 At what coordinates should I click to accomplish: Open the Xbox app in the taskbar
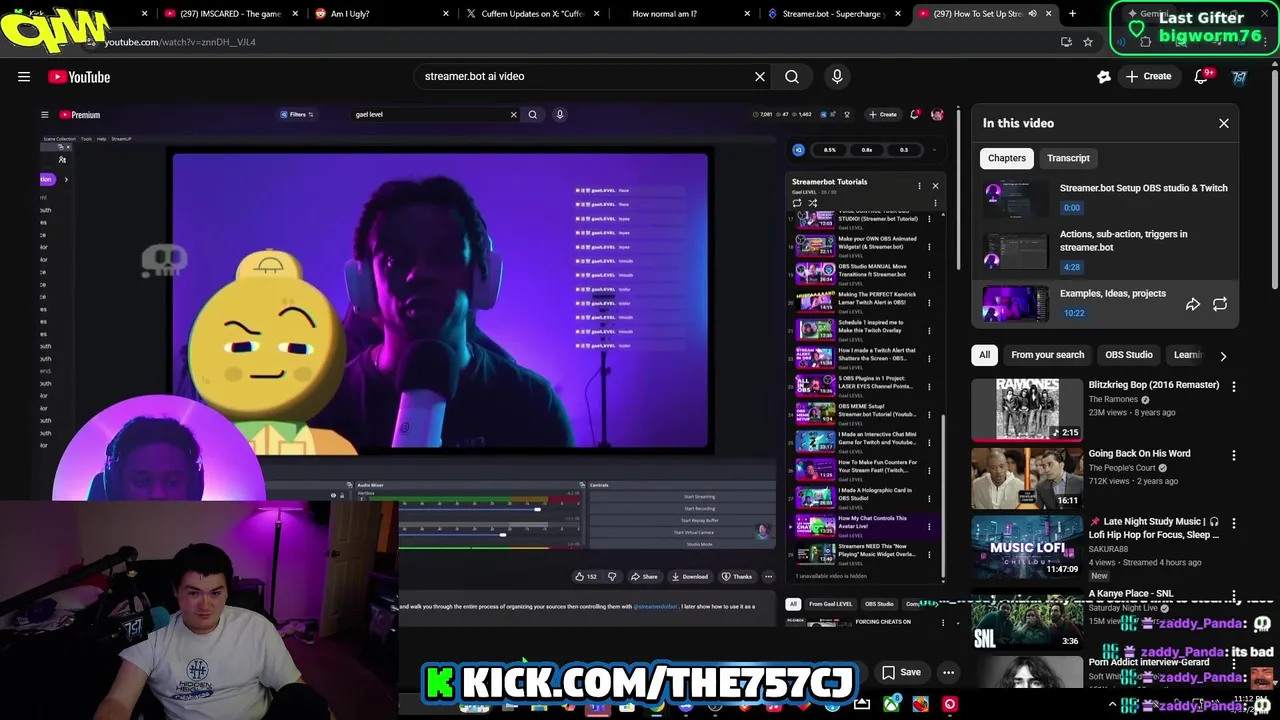click(x=891, y=704)
